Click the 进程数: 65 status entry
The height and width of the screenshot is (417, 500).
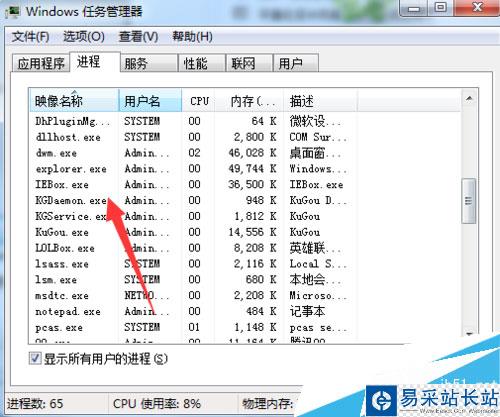pyautogui.click(x=35, y=404)
